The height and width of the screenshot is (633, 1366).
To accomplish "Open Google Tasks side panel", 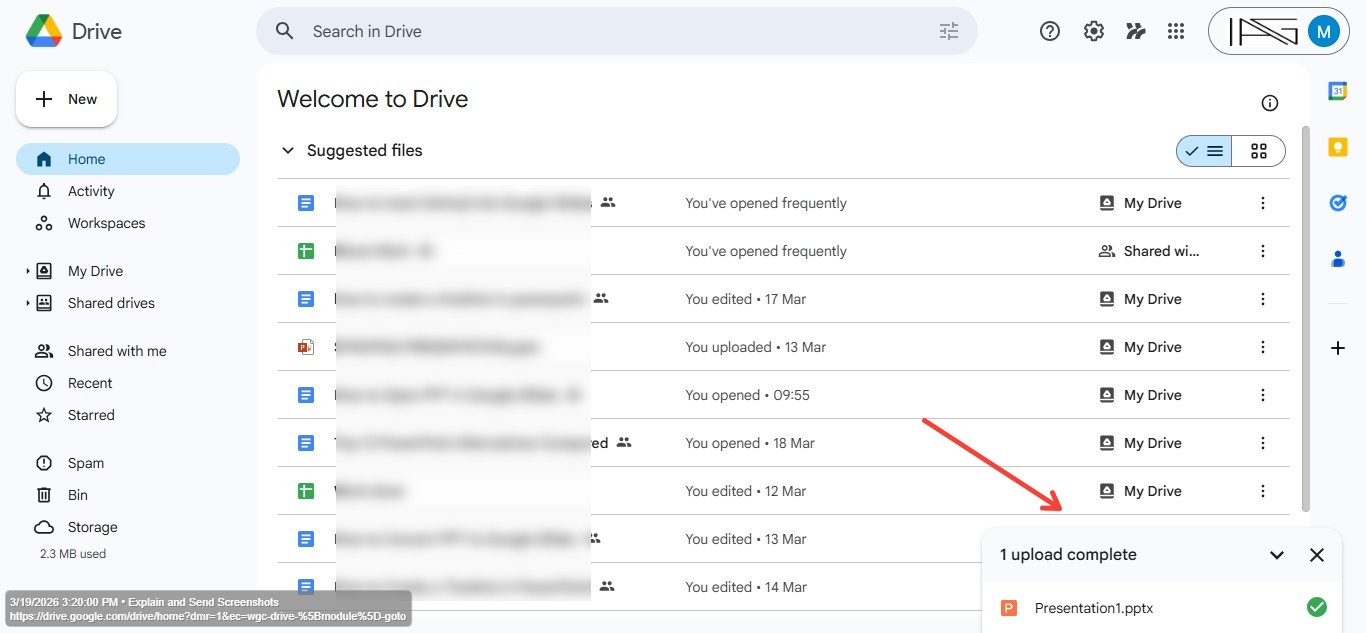I will point(1338,203).
